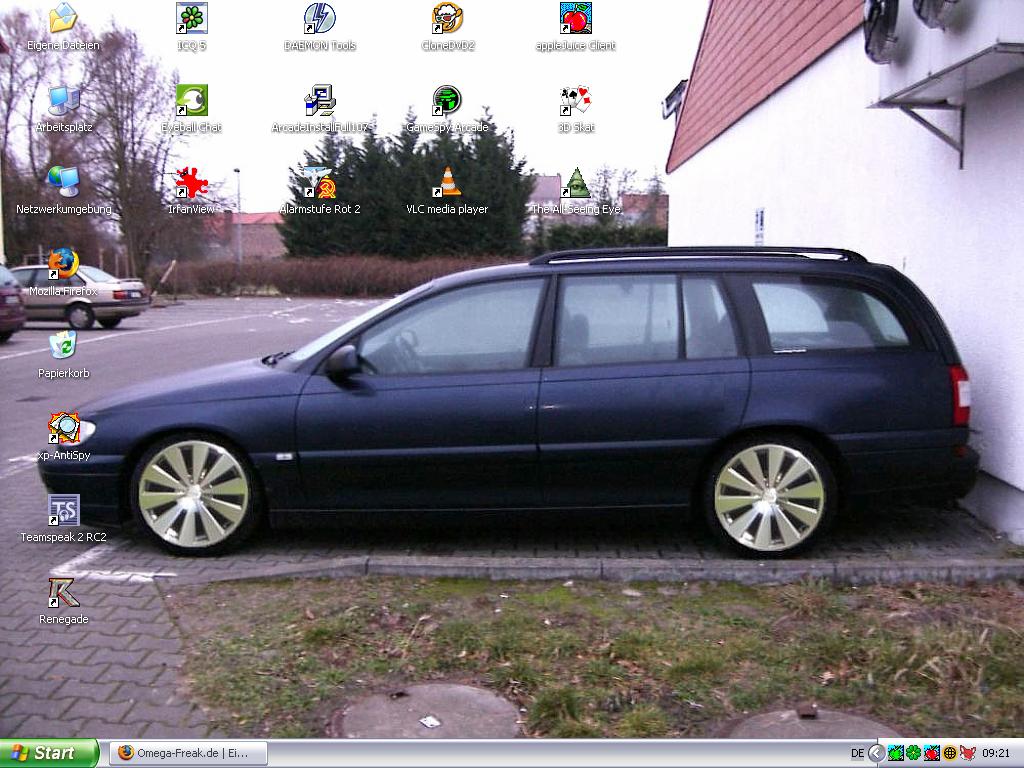The image size is (1024, 768).
Task: Open Alarmstufe Rot 2 shortcut
Action: 319,183
